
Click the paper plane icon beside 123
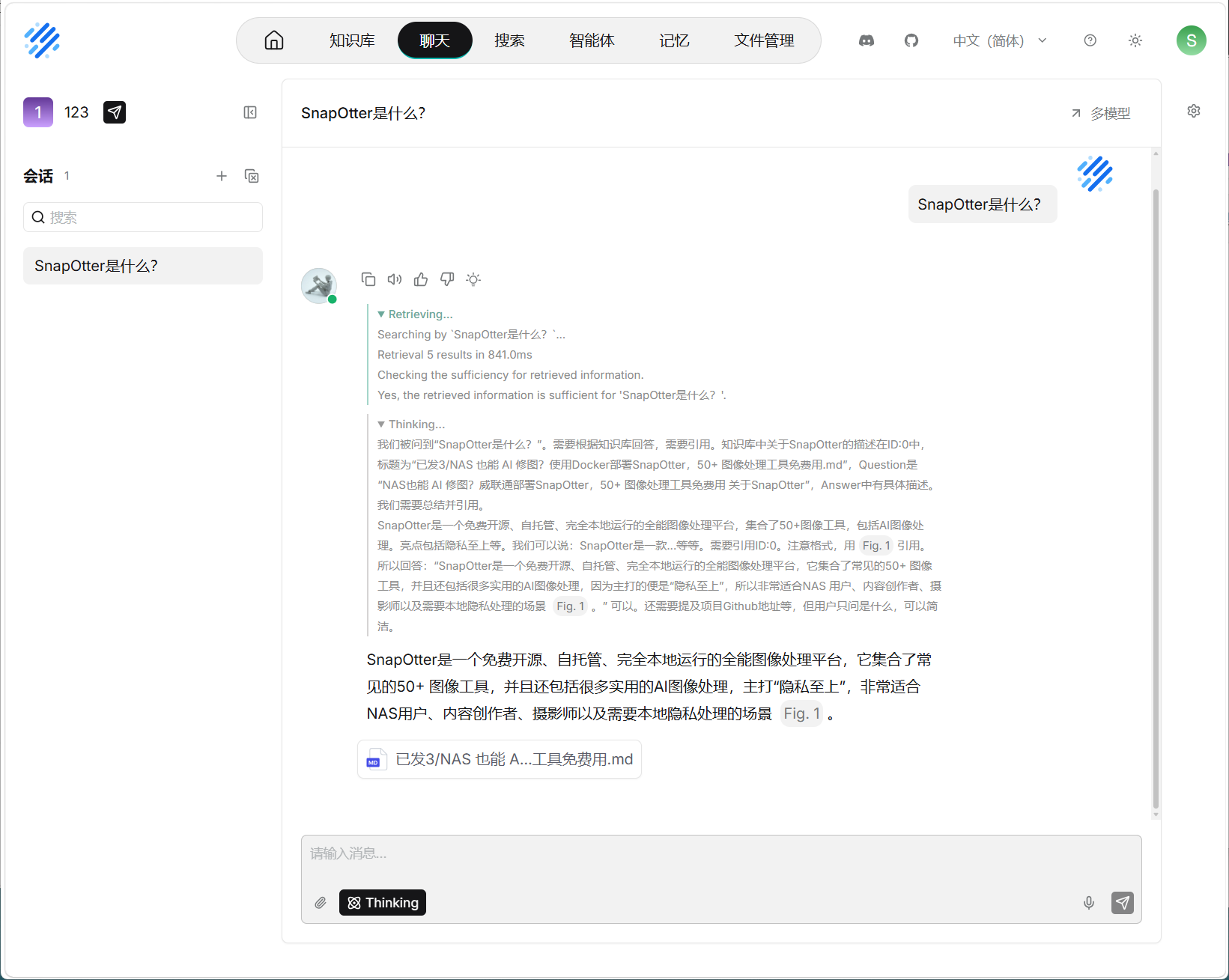click(115, 112)
